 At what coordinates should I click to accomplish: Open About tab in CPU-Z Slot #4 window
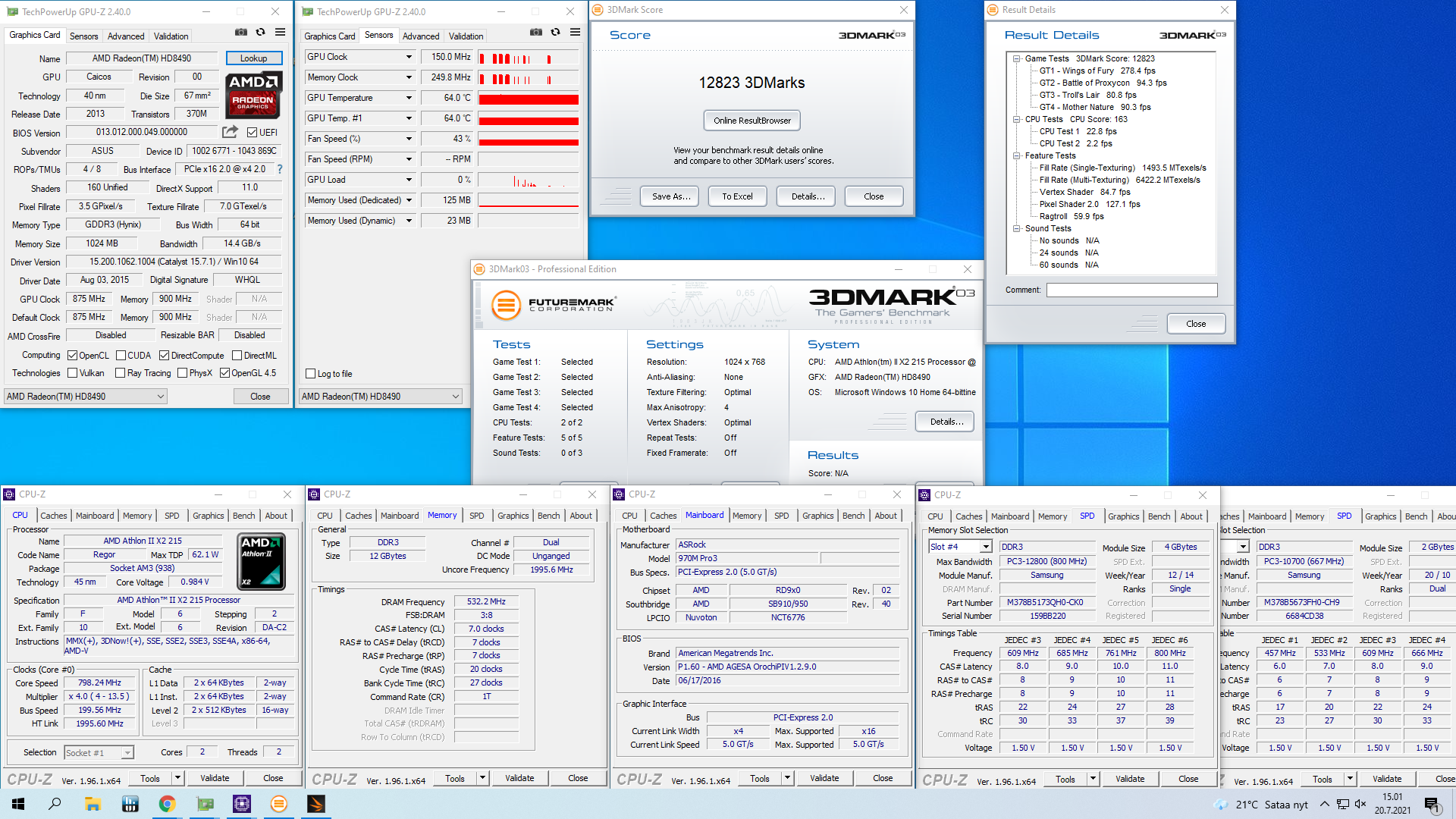pyautogui.click(x=1191, y=516)
